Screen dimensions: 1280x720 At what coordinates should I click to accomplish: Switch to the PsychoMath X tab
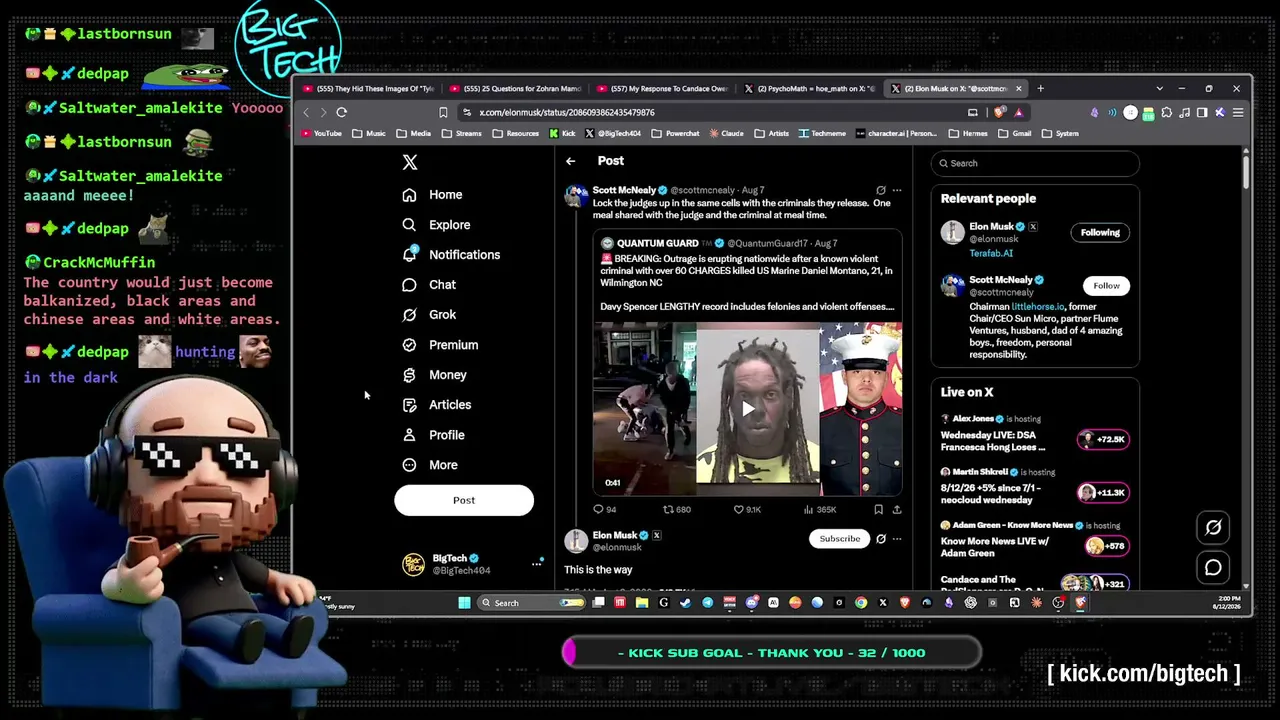point(809,89)
